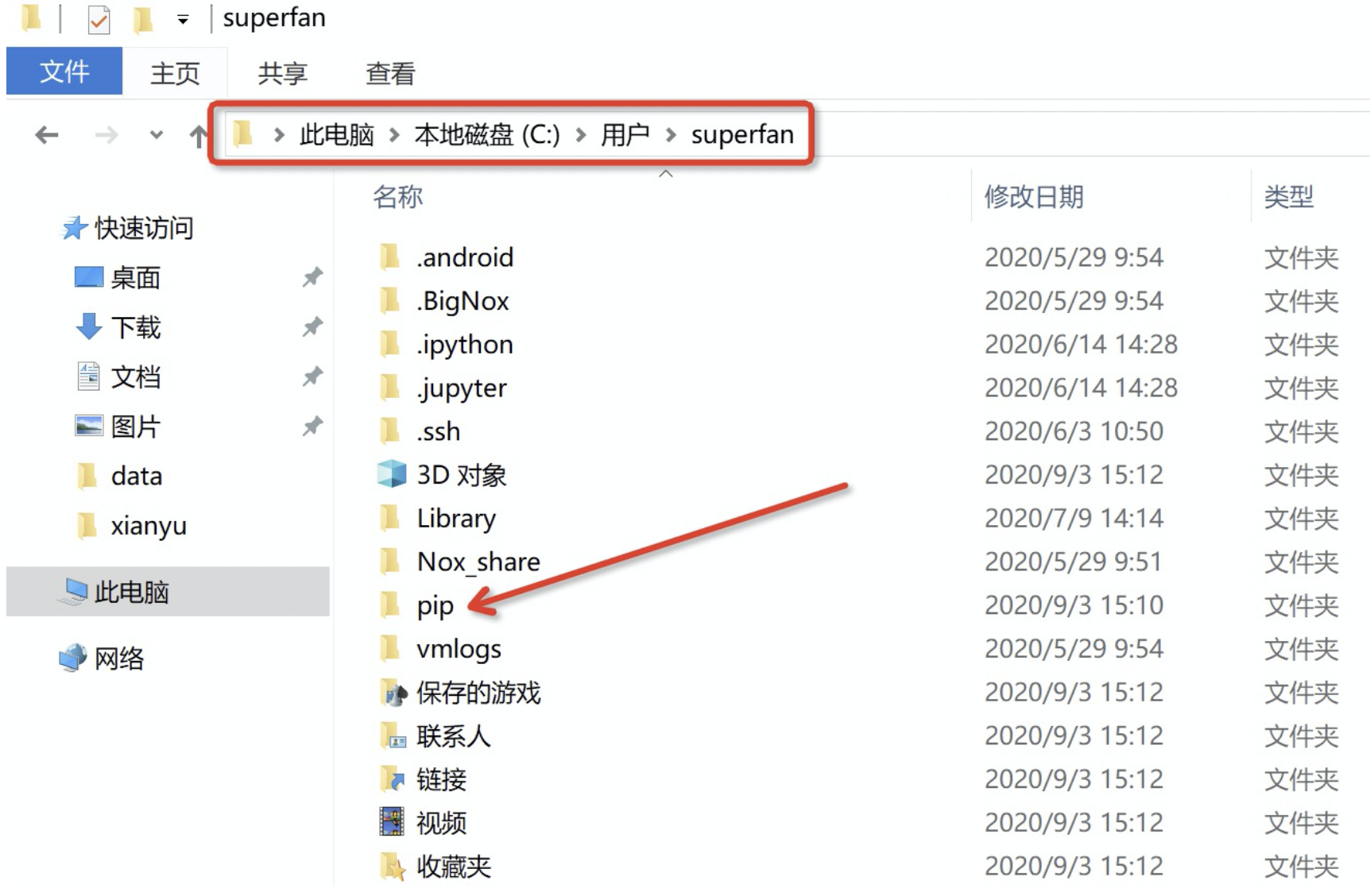Click the back navigation arrow
Screen dimensions: 1370x896
(x=47, y=135)
